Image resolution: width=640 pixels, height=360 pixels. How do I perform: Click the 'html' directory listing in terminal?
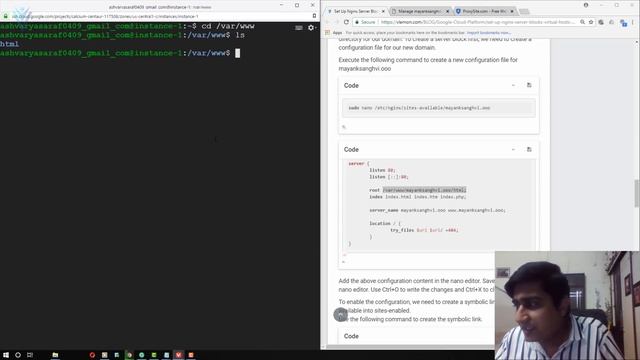click(x=9, y=44)
